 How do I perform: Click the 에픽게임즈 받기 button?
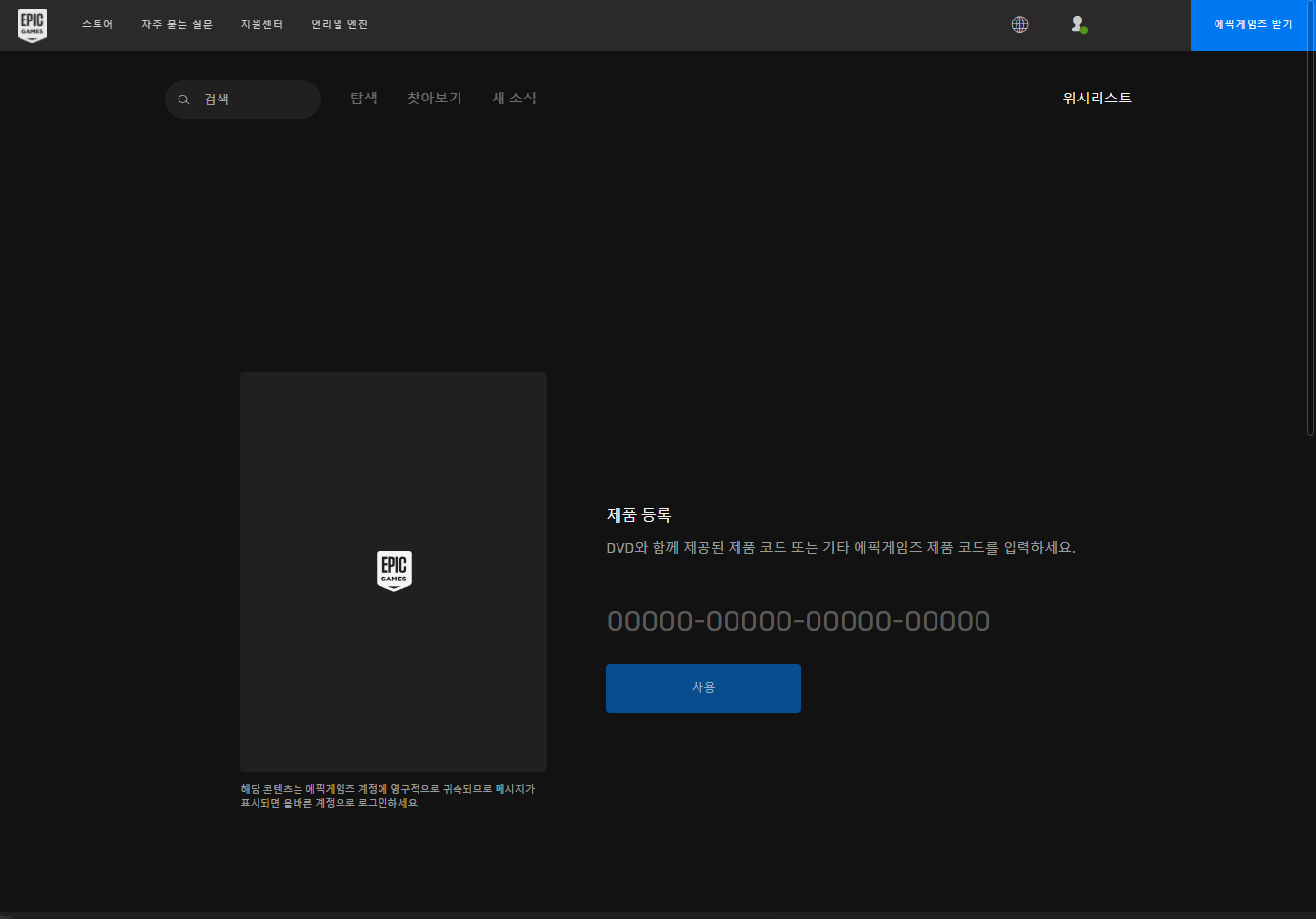pos(1253,24)
